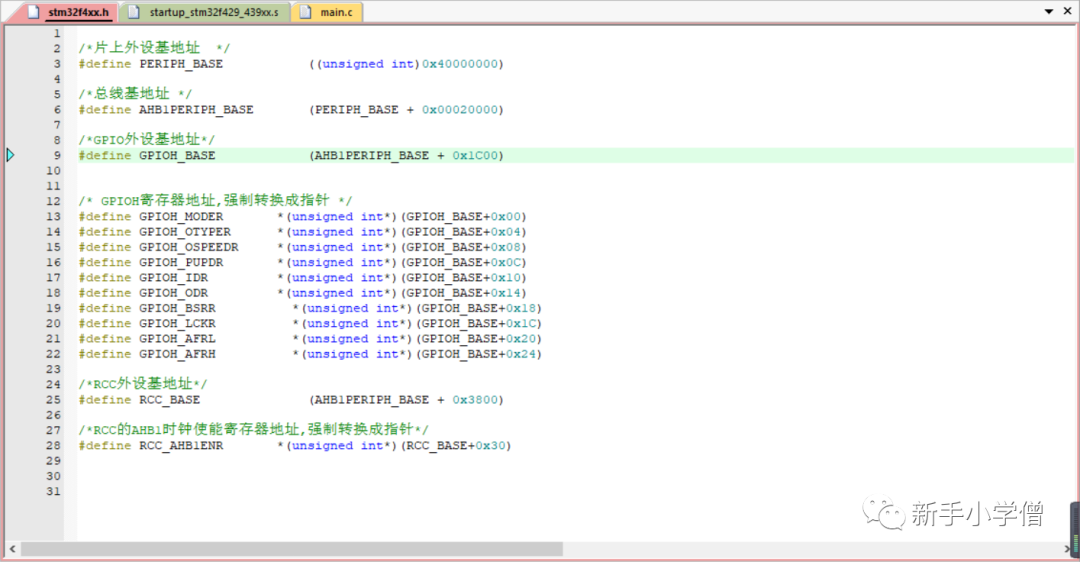1080x562 pixels.
Task: Click GPIOH_ODR macro name
Action: click(x=174, y=293)
